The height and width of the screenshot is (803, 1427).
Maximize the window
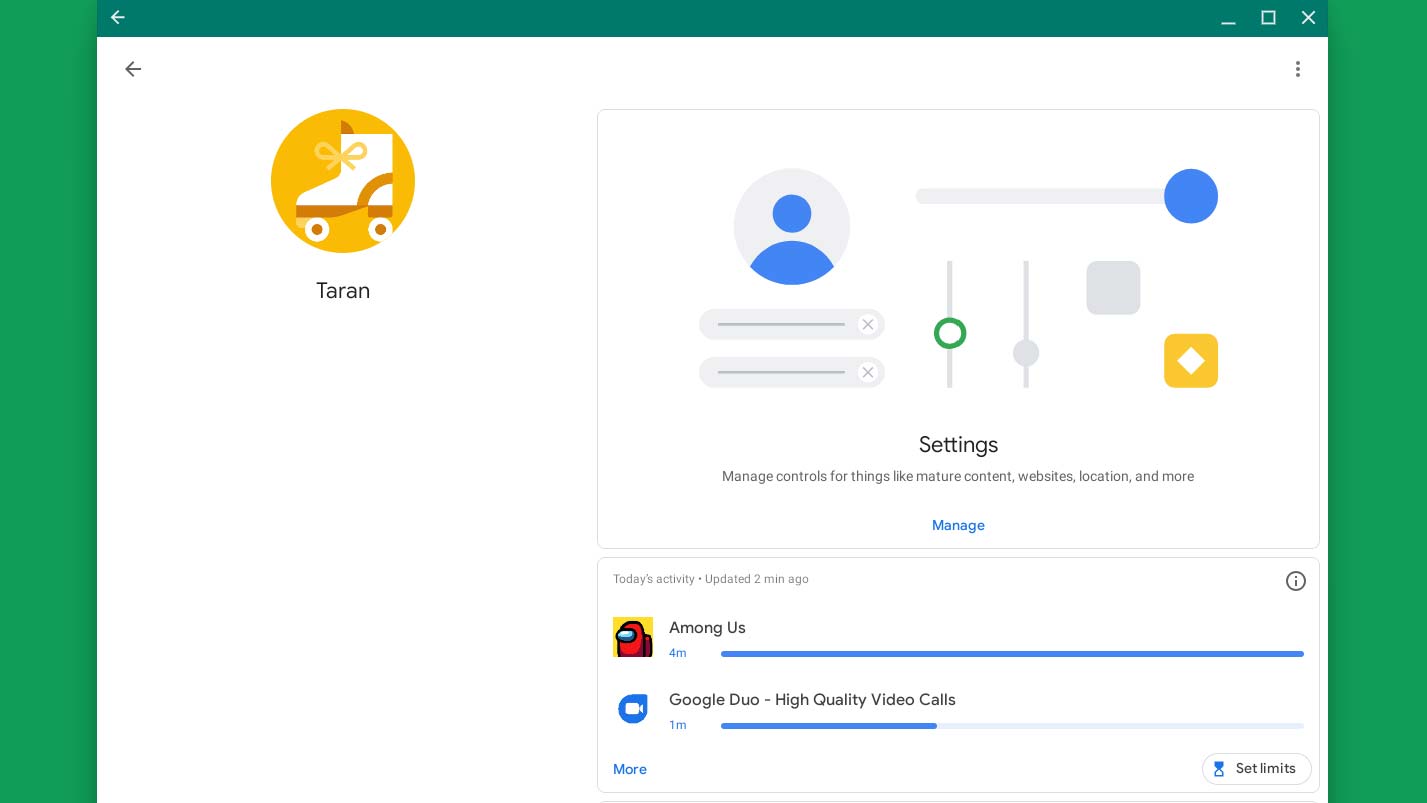coord(1268,17)
